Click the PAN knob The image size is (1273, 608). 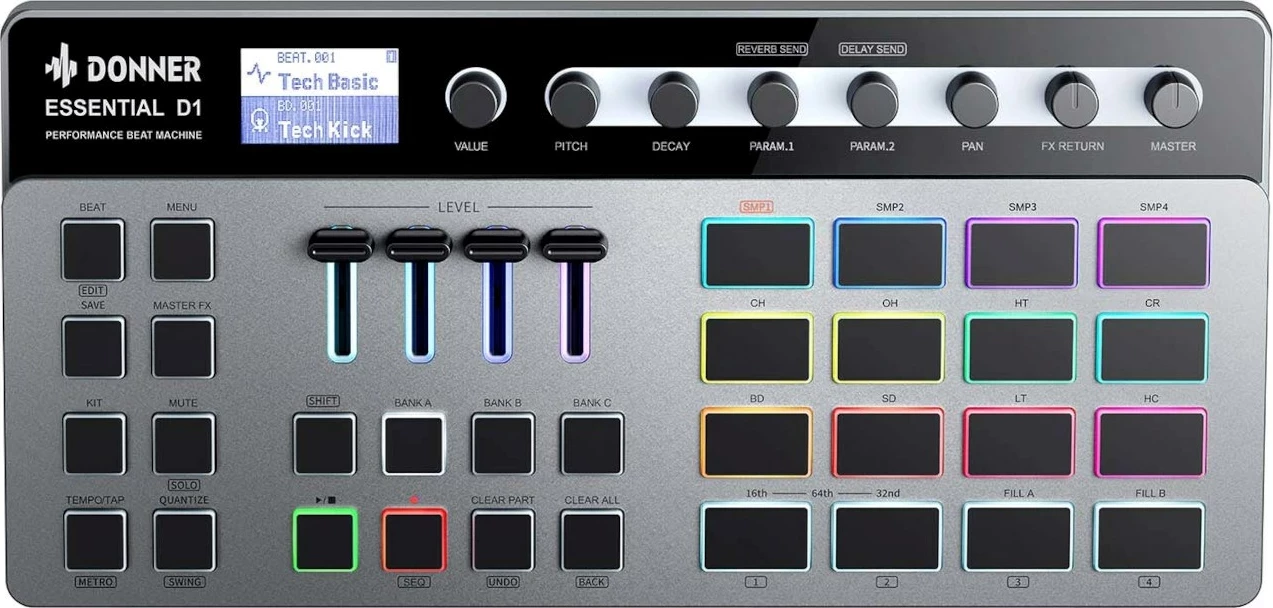tap(972, 100)
